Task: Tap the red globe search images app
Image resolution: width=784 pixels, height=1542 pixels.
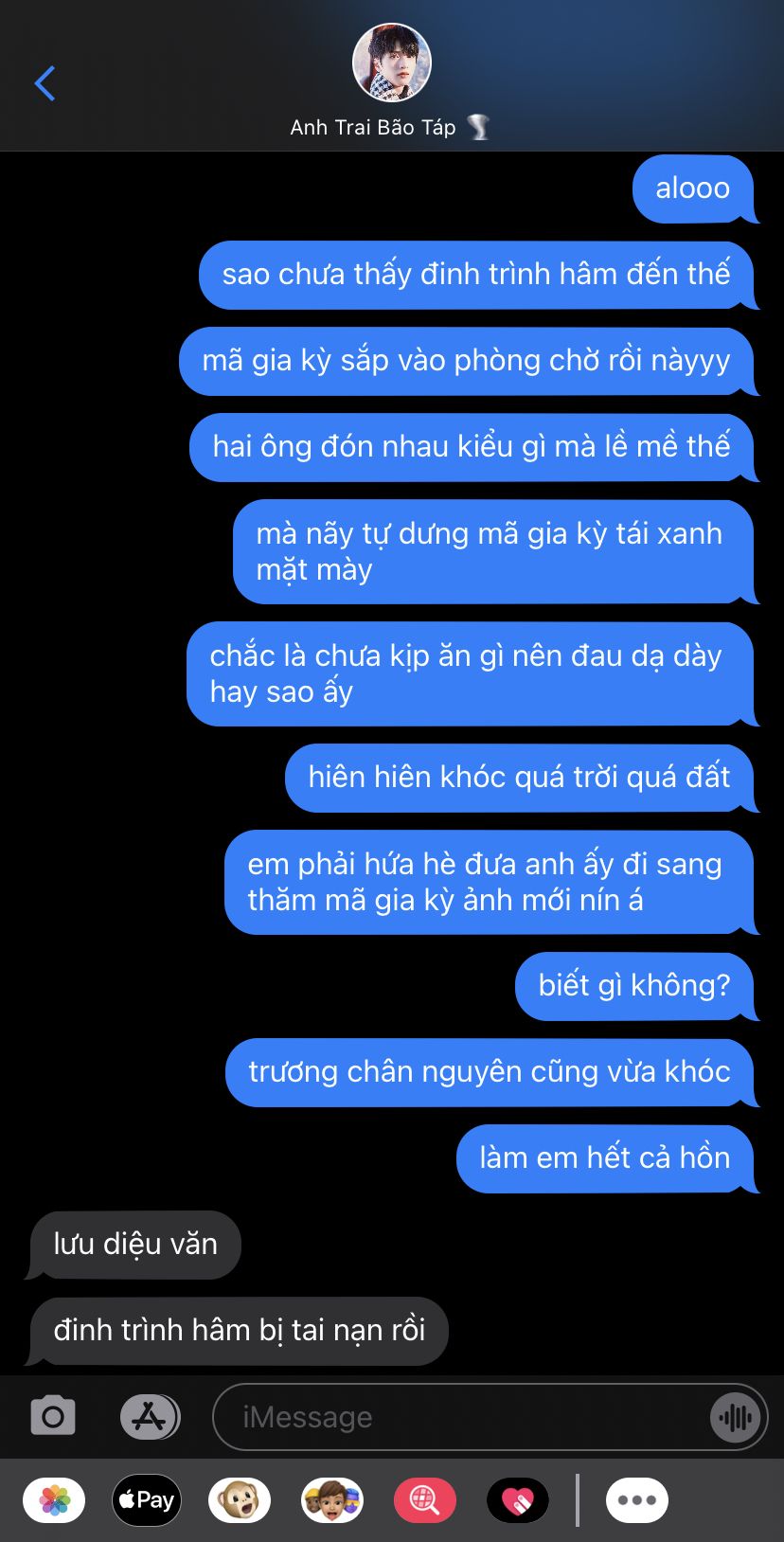Action: [425, 1500]
